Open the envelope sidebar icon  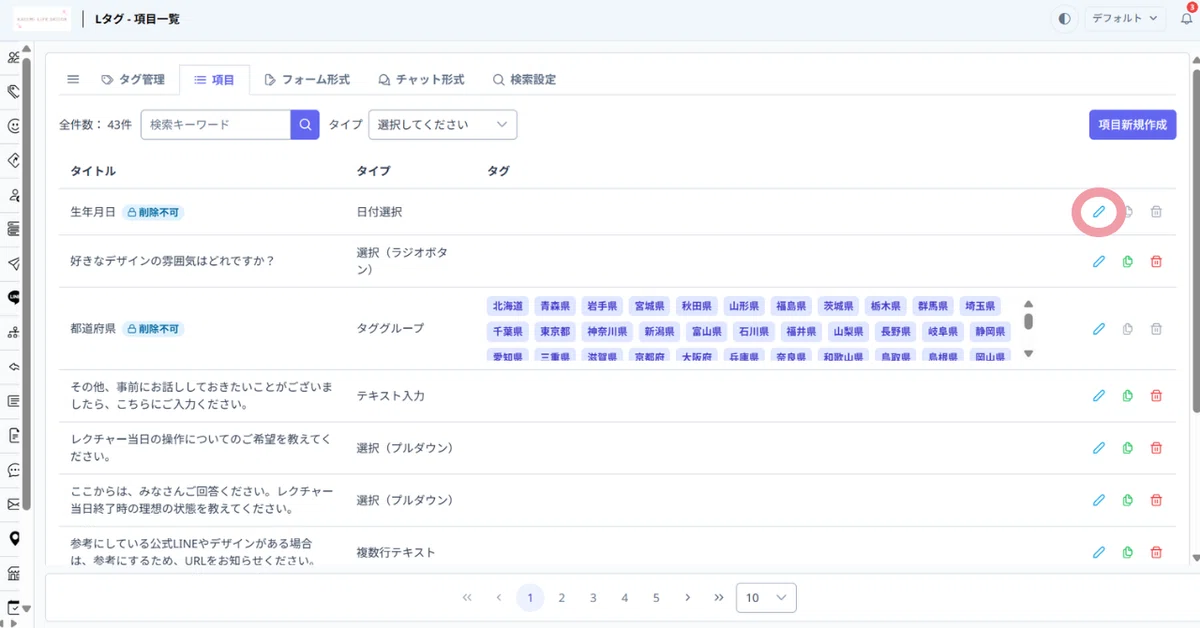pos(14,504)
